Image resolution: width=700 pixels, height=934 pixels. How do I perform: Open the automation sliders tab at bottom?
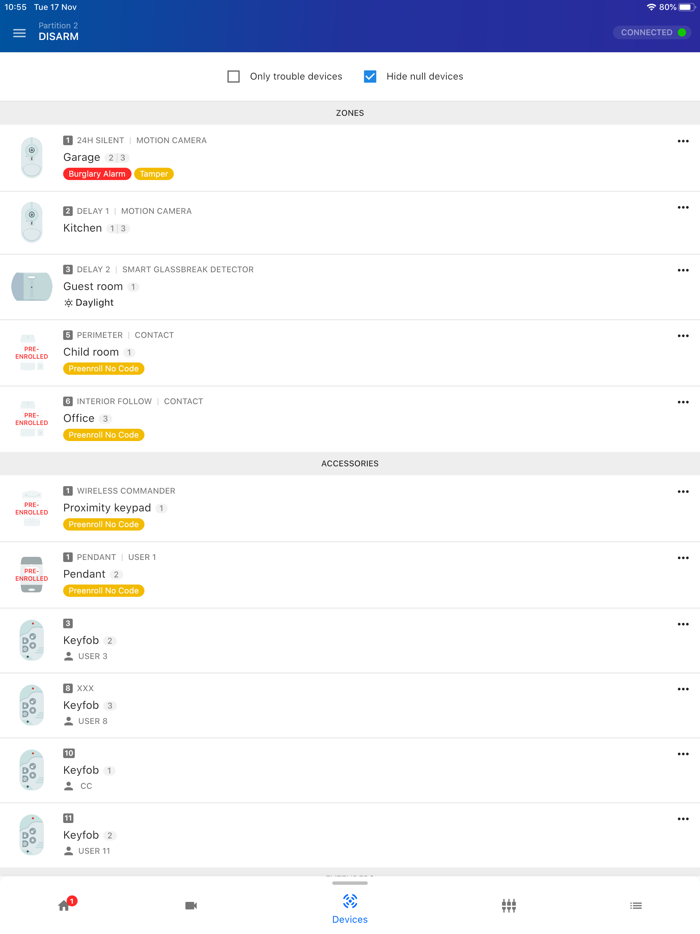coord(508,905)
